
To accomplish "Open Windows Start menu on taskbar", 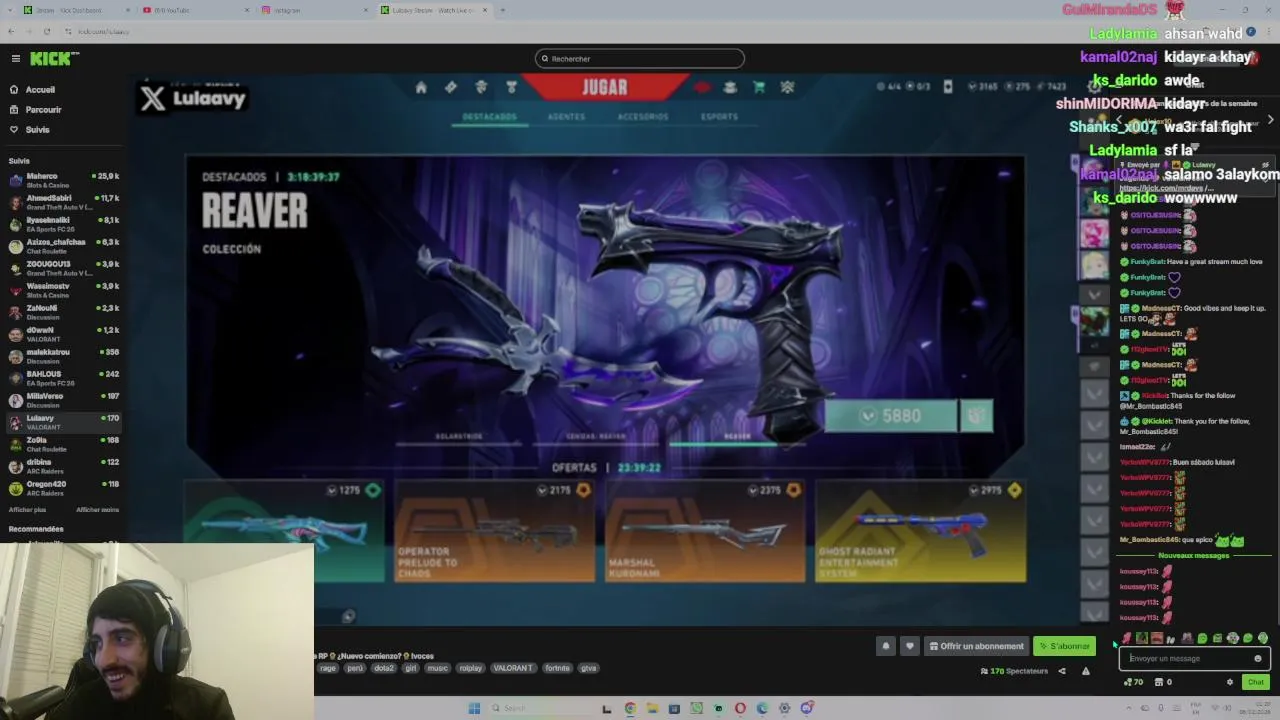I will pos(474,709).
